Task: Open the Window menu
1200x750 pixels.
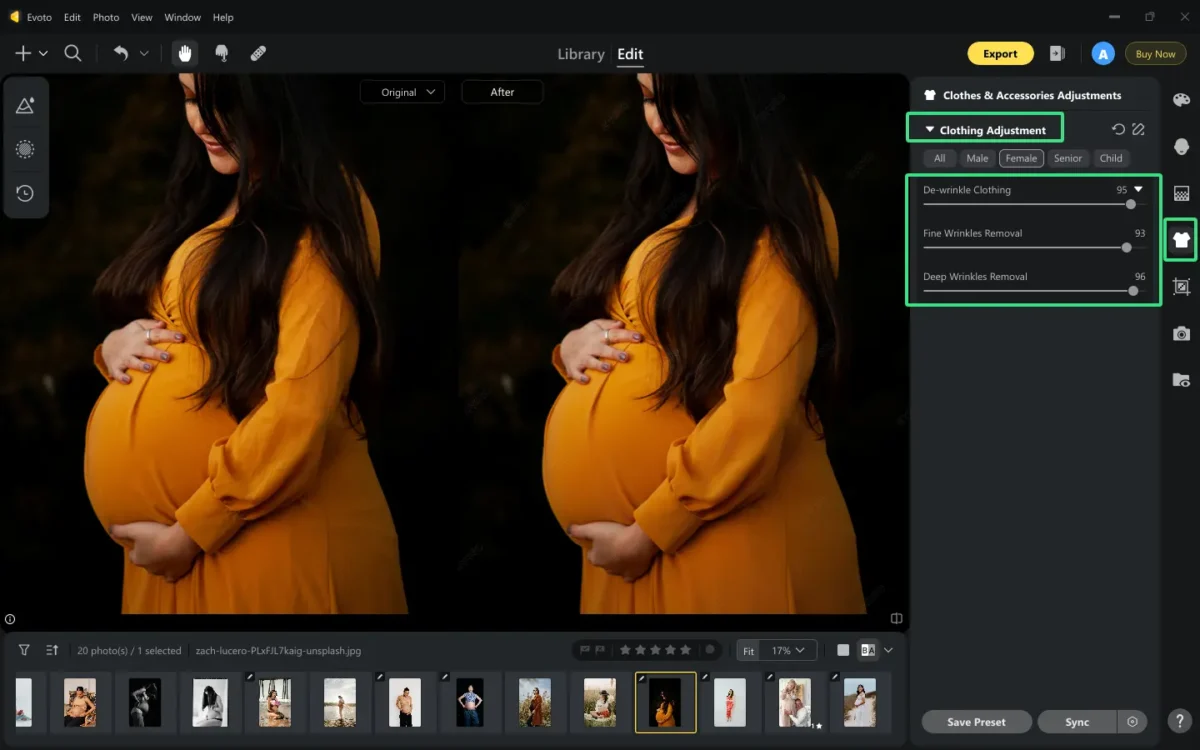Action: tap(183, 17)
